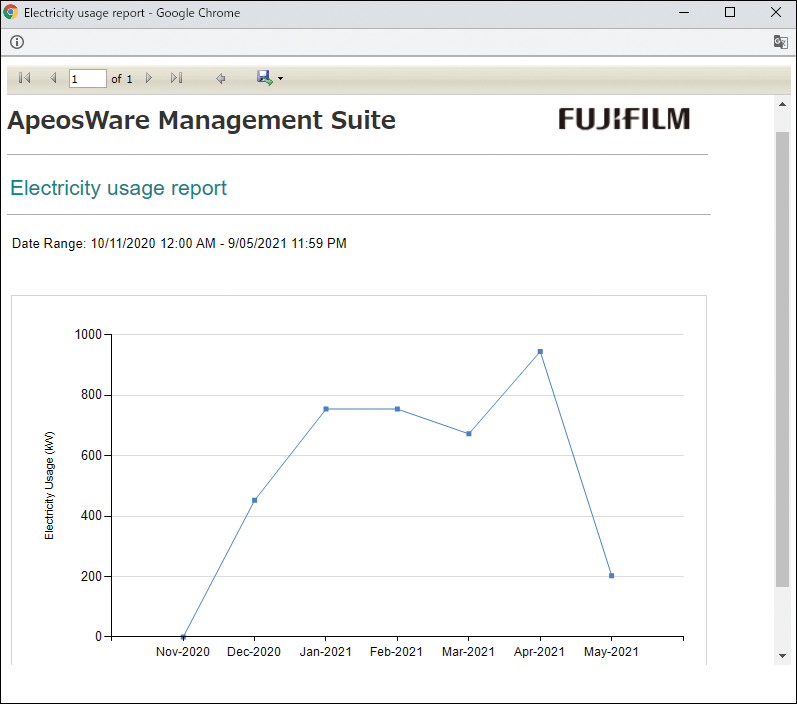Click the current page number field
Screen dimensions: 797x704
coord(87,78)
